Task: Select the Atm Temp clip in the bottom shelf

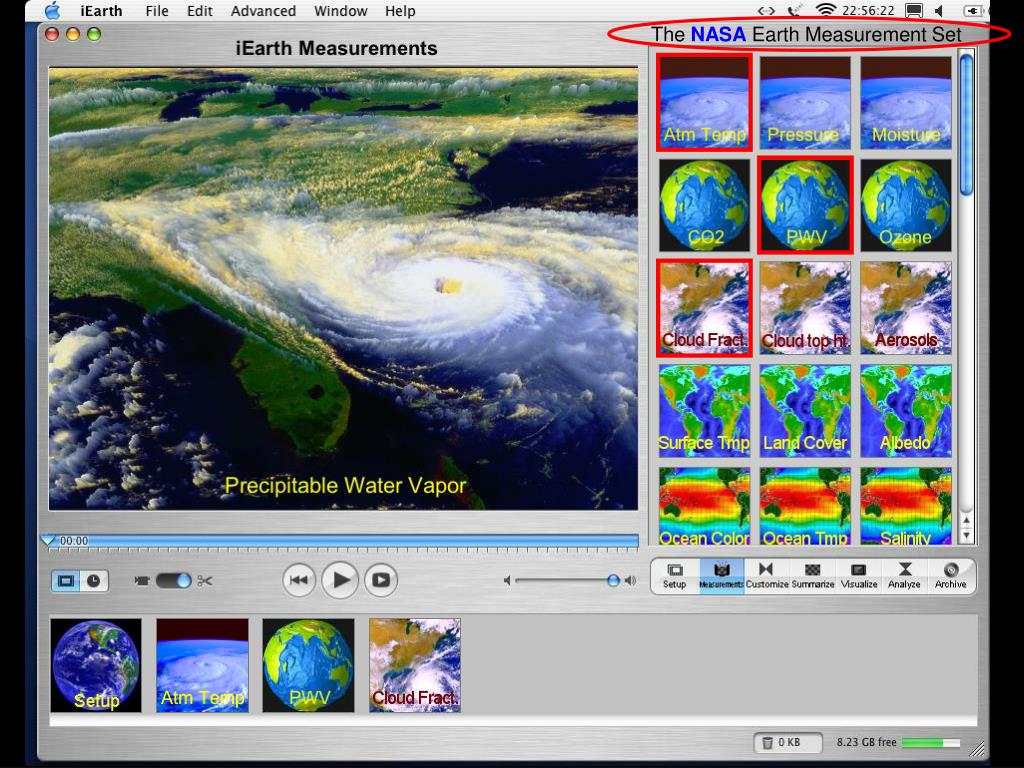Action: [x=202, y=665]
